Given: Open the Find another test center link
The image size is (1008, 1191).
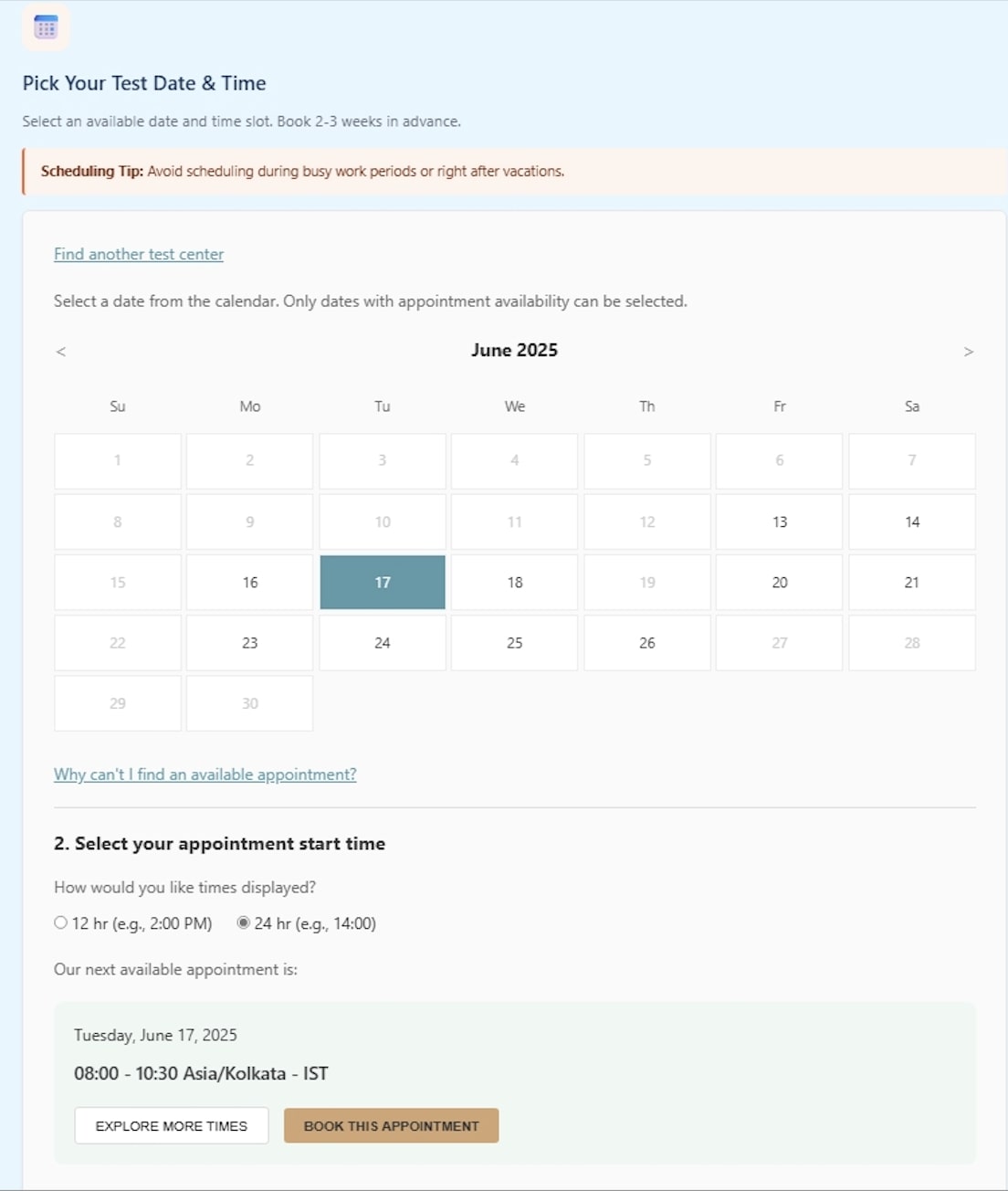Looking at the screenshot, I should coord(138,254).
